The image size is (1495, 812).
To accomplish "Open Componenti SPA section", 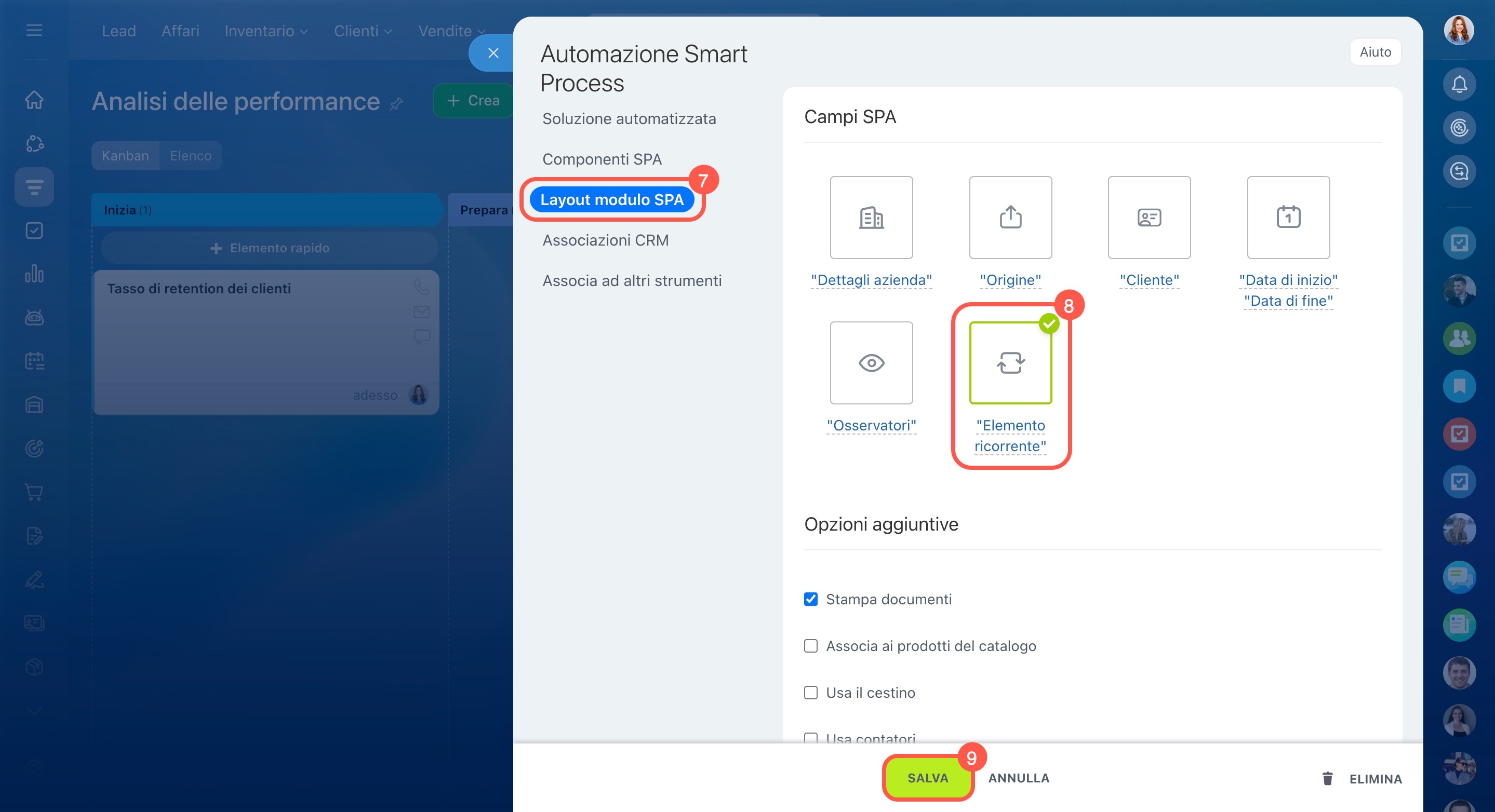I will tap(602, 159).
